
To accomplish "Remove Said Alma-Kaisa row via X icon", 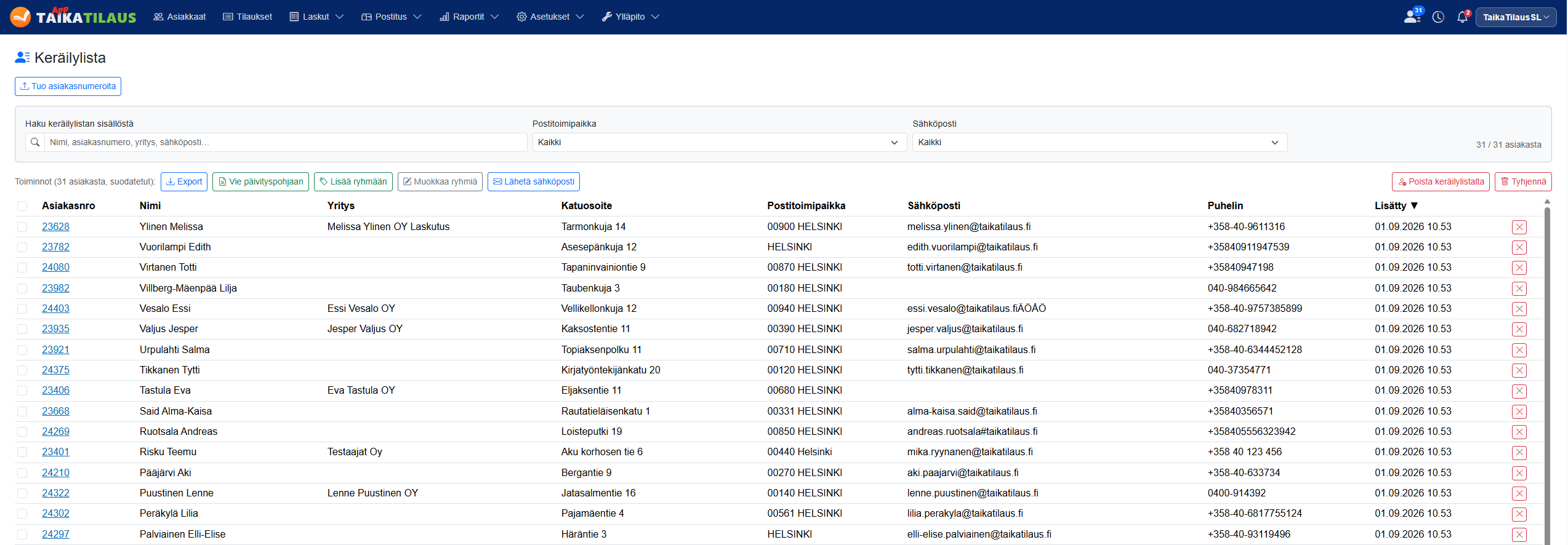I will click(x=1519, y=412).
